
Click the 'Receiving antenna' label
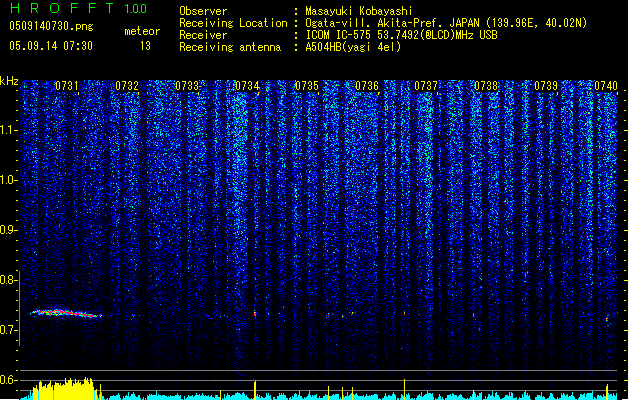(x=230, y=47)
